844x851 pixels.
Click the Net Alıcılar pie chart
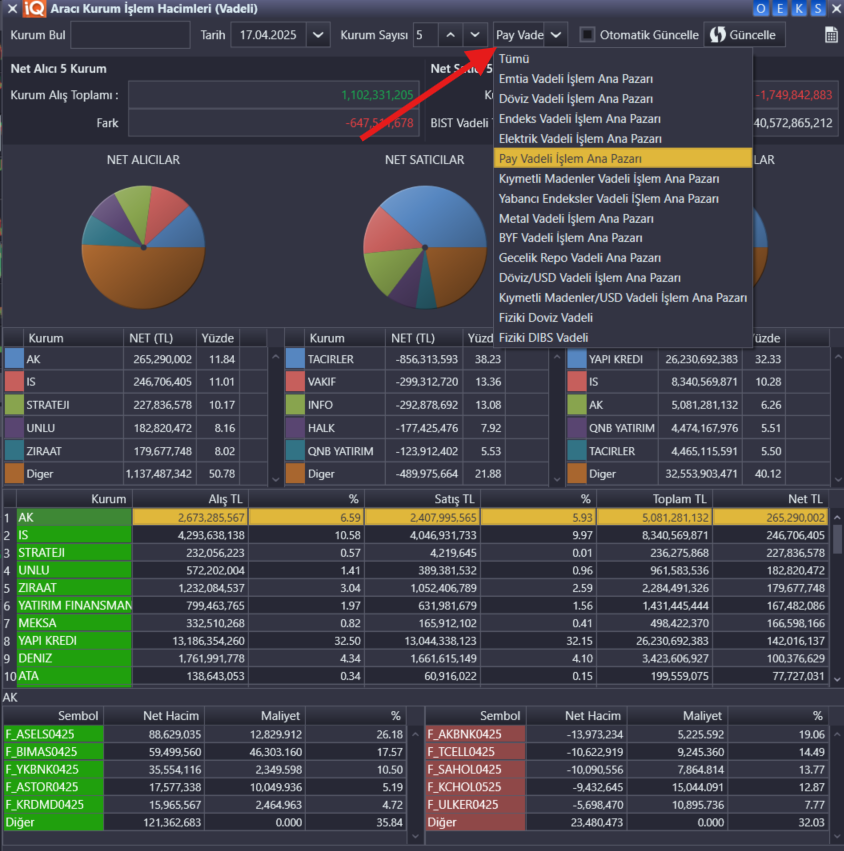(x=143, y=247)
